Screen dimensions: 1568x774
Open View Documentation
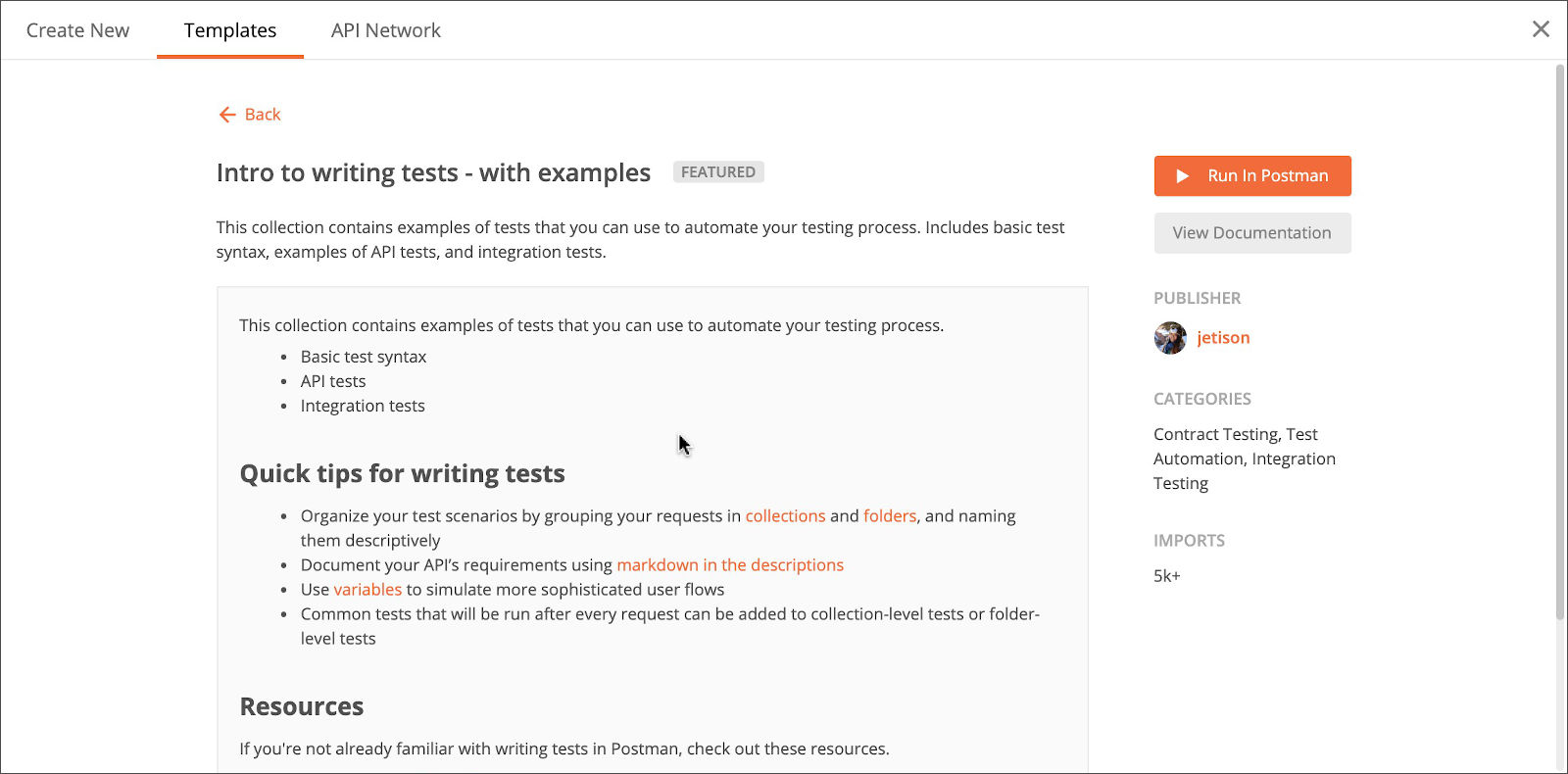point(1252,233)
